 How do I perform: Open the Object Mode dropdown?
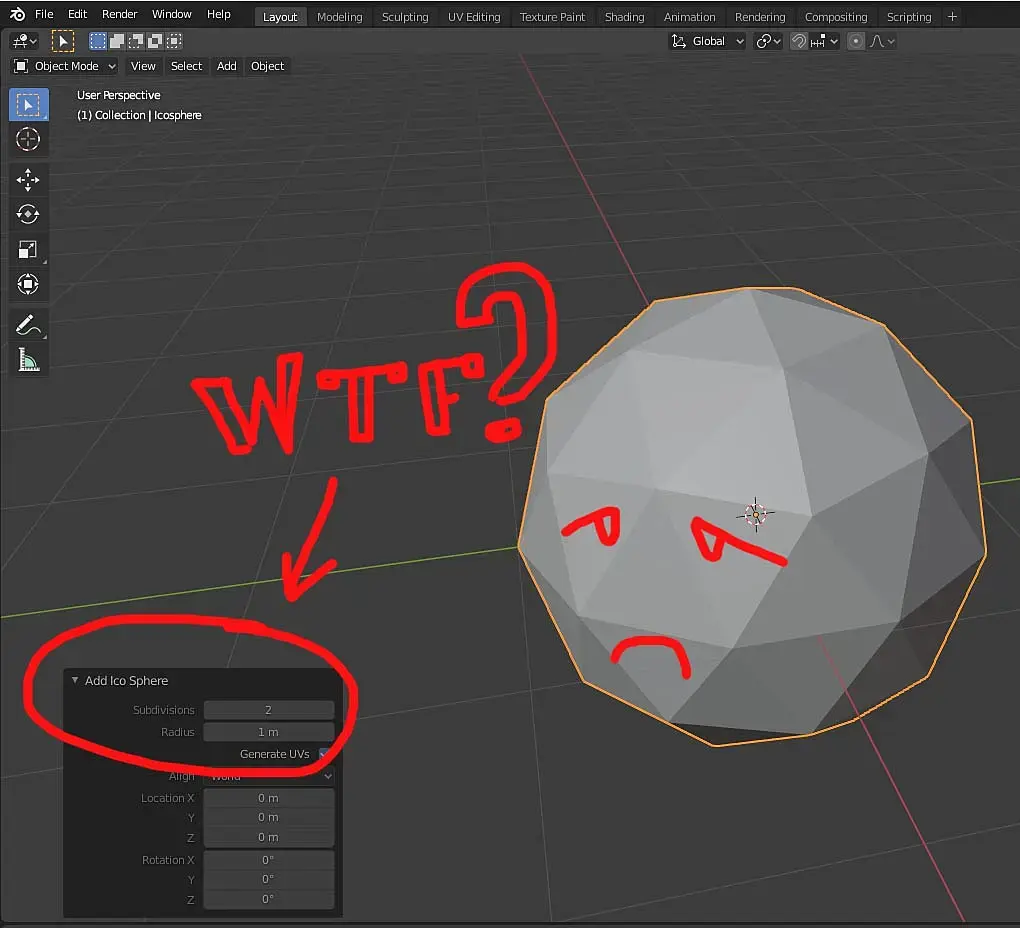[x=65, y=66]
